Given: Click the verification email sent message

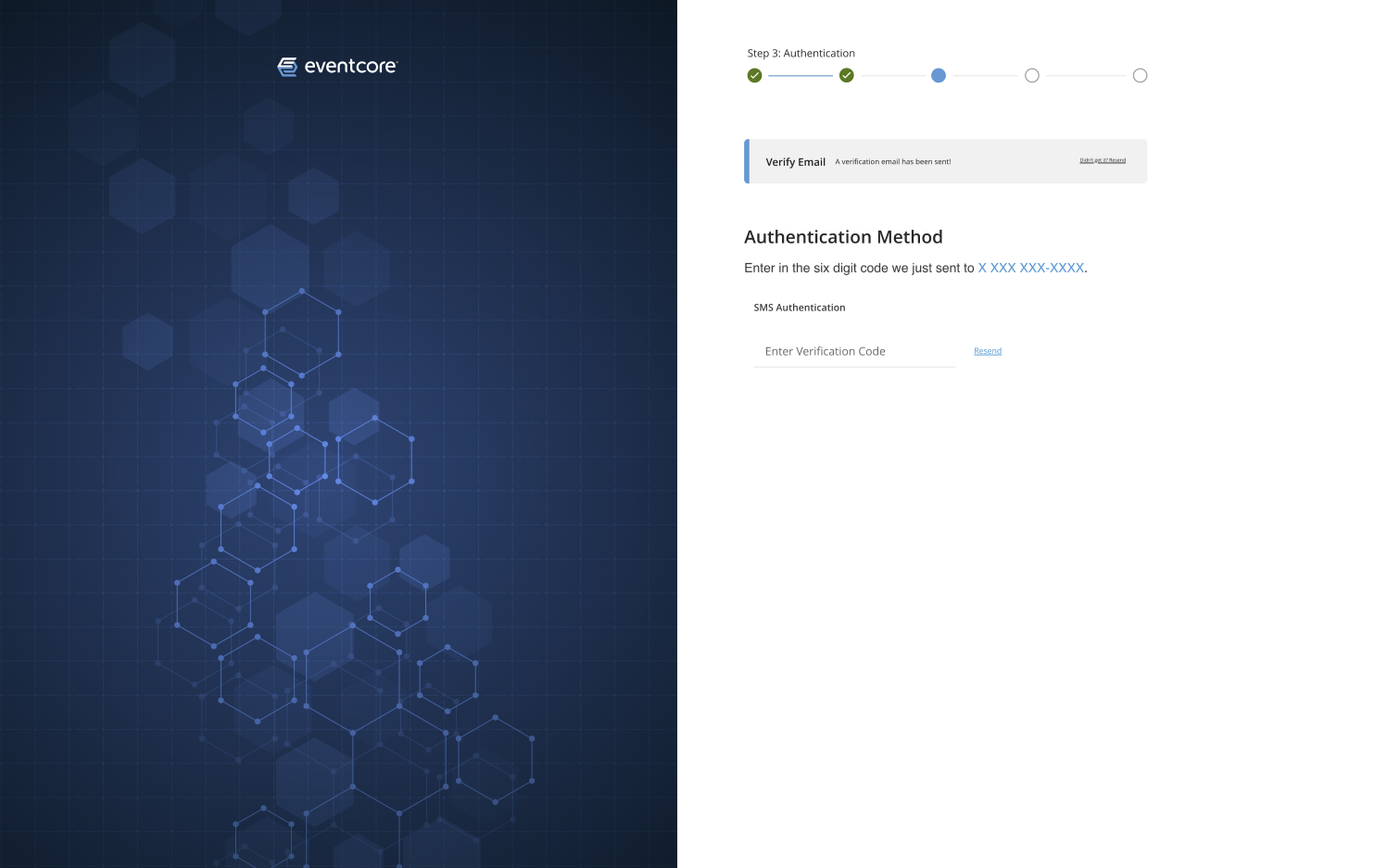Looking at the screenshot, I should coord(892,162).
